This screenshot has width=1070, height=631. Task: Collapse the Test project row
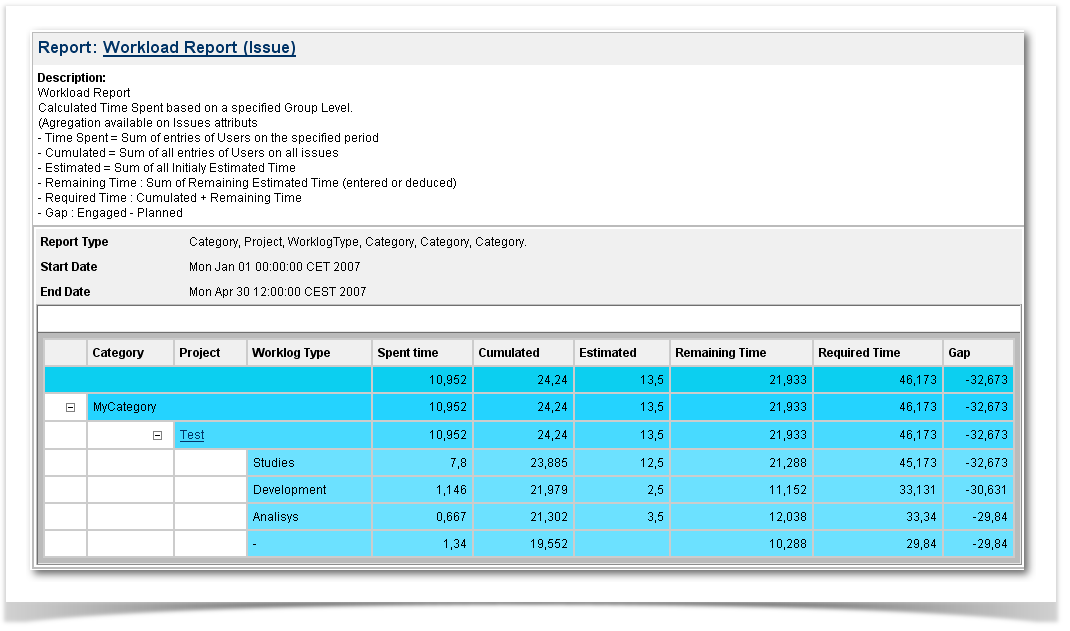(158, 435)
